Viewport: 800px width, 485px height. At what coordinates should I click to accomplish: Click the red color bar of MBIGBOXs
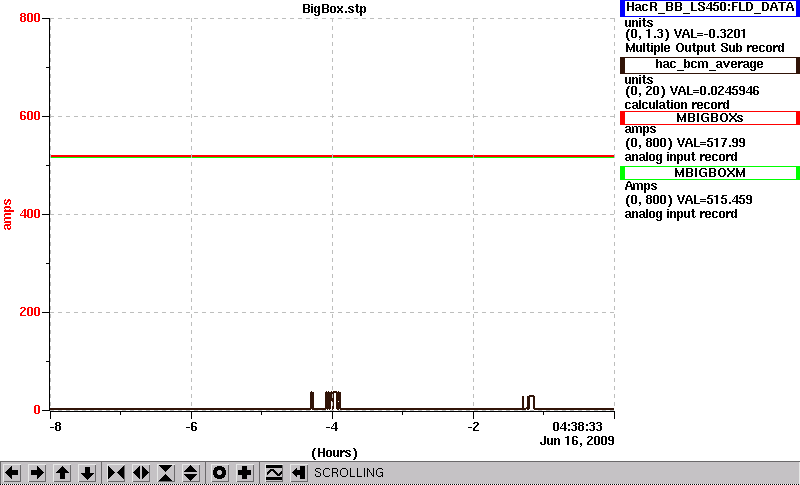point(622,118)
